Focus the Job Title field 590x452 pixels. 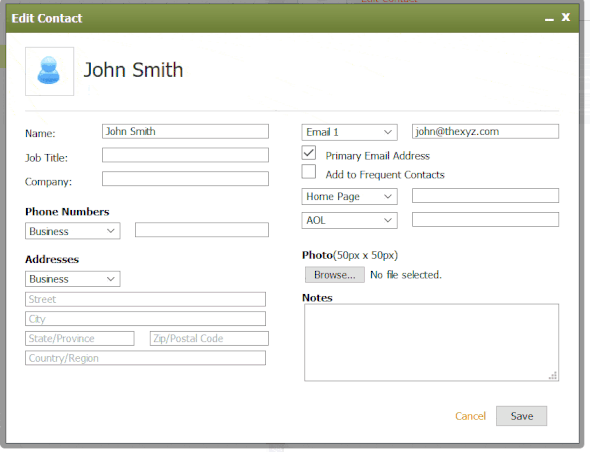(185, 155)
